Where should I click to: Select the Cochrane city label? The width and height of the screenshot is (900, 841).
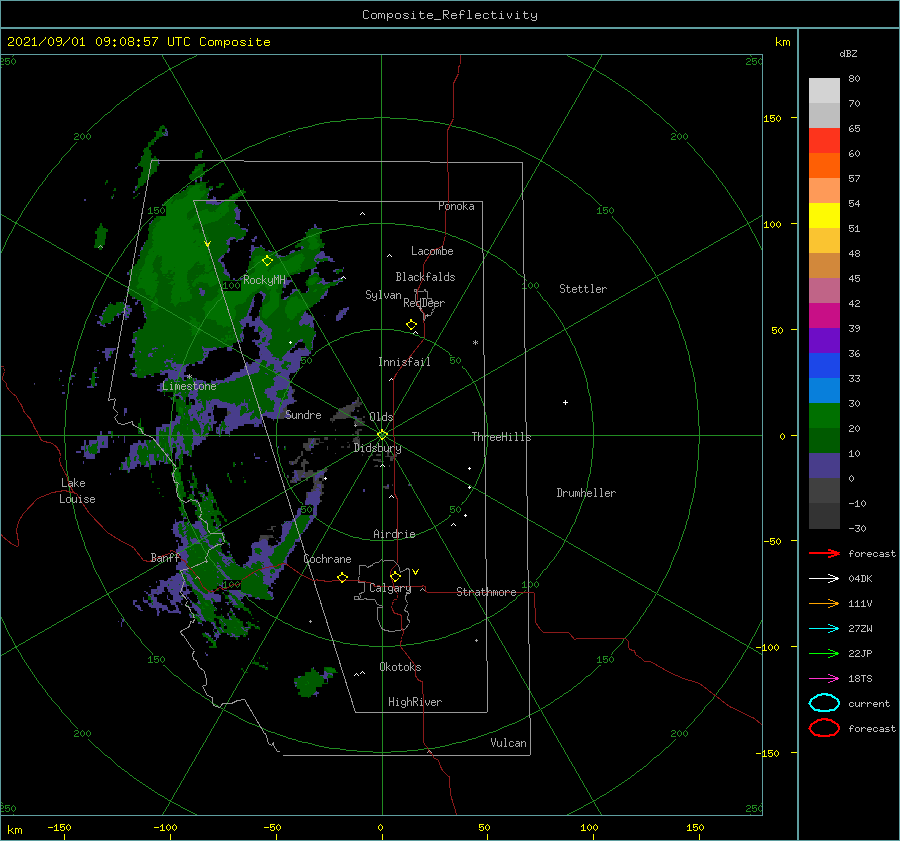pos(327,559)
